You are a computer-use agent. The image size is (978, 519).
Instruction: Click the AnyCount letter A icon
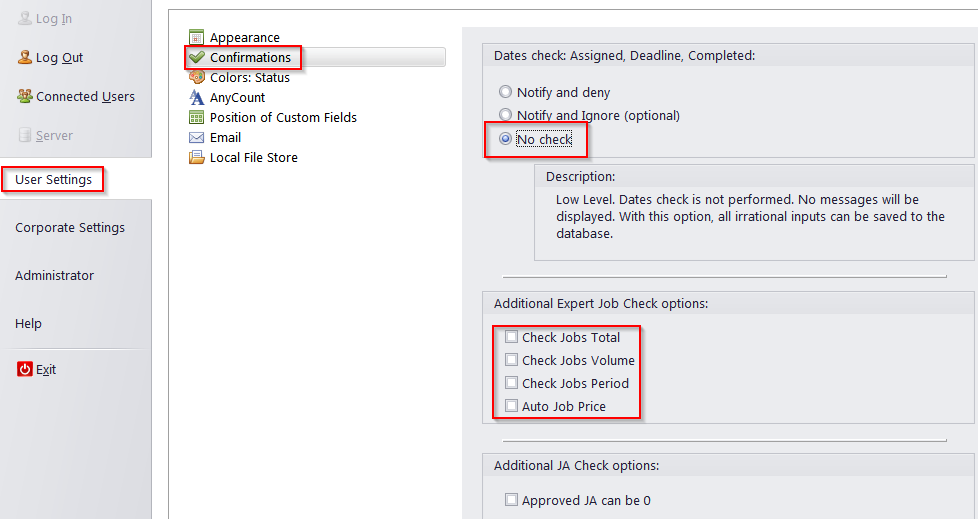[196, 97]
